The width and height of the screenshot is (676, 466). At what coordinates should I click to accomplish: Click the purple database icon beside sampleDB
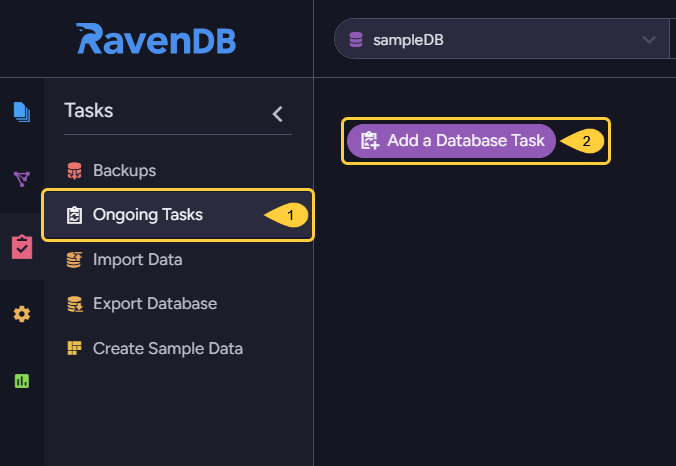(x=356, y=40)
